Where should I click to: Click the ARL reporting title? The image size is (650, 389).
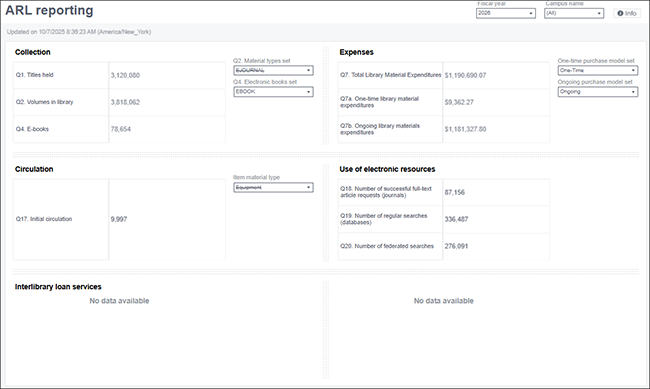(49, 10)
